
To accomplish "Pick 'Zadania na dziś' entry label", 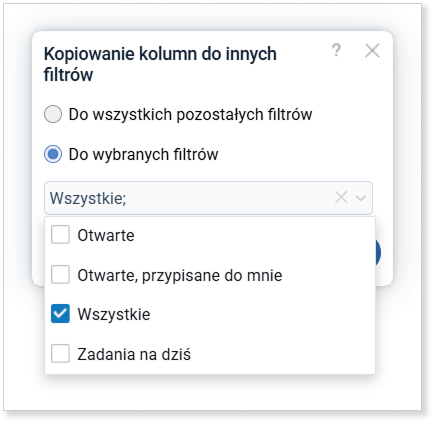I will pos(134,354).
